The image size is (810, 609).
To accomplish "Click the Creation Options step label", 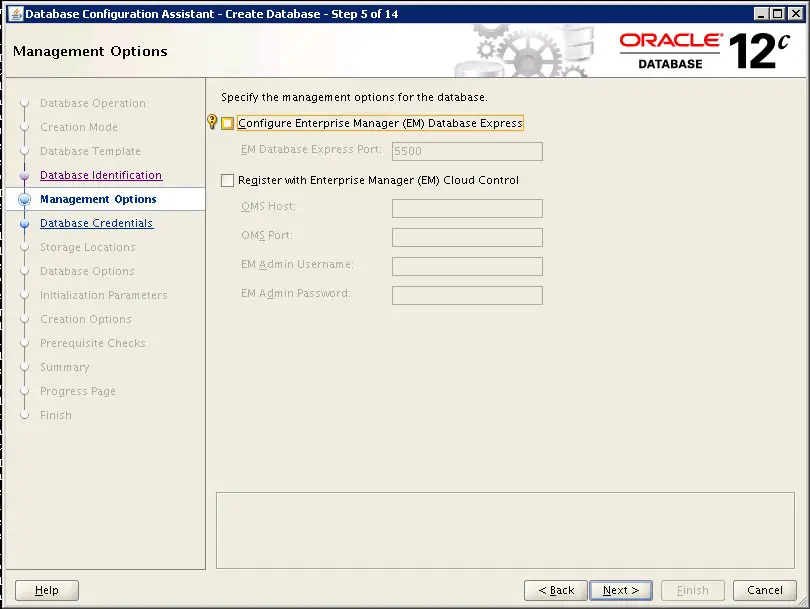I will (86, 319).
